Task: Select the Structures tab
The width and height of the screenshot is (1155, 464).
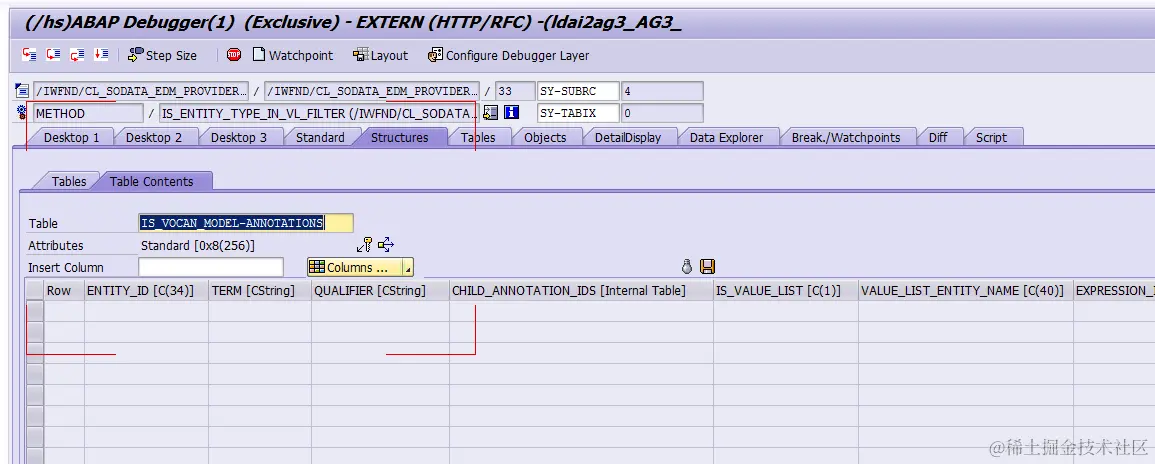Action: coord(399,137)
